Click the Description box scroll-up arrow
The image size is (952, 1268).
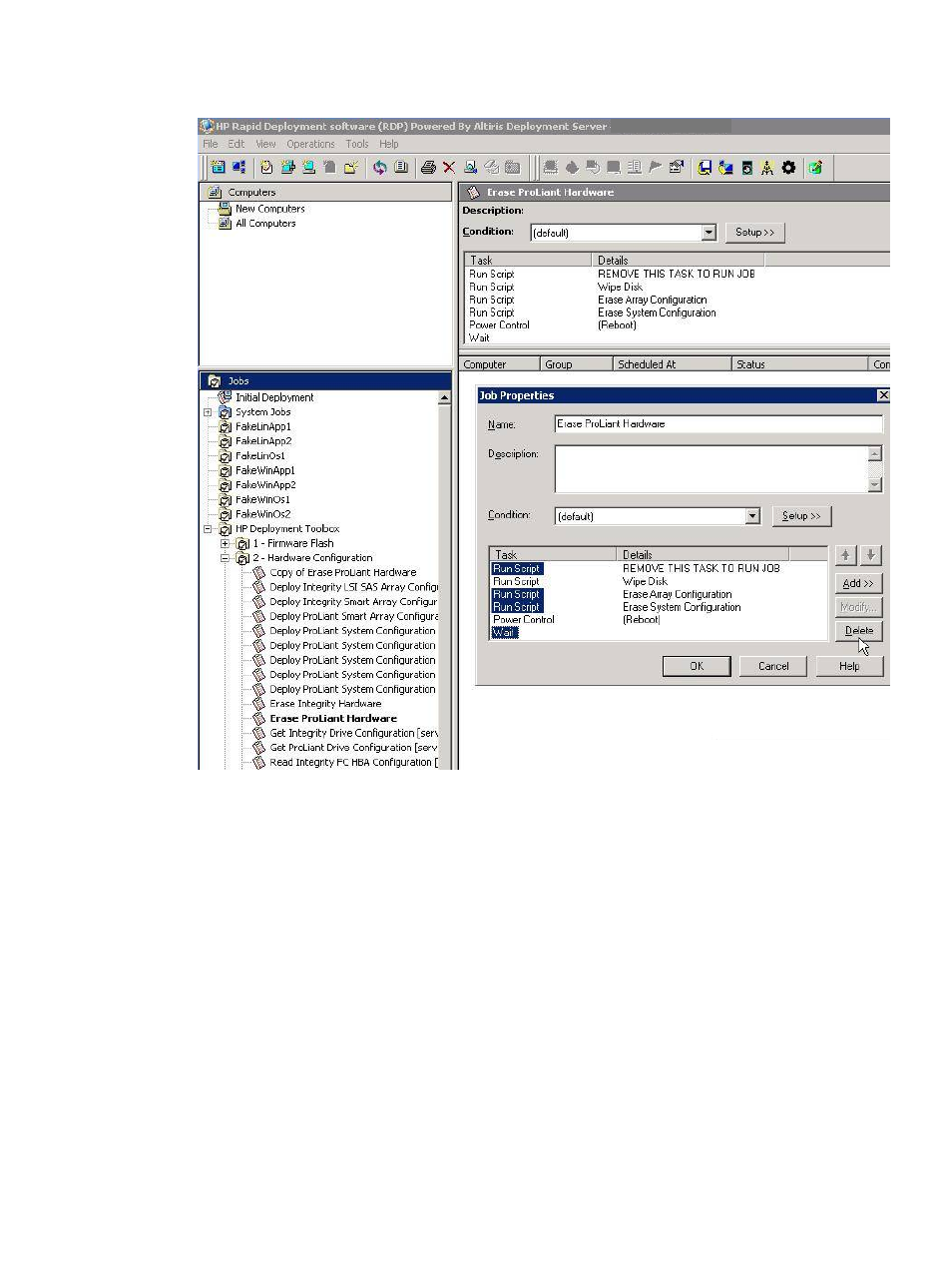875,453
